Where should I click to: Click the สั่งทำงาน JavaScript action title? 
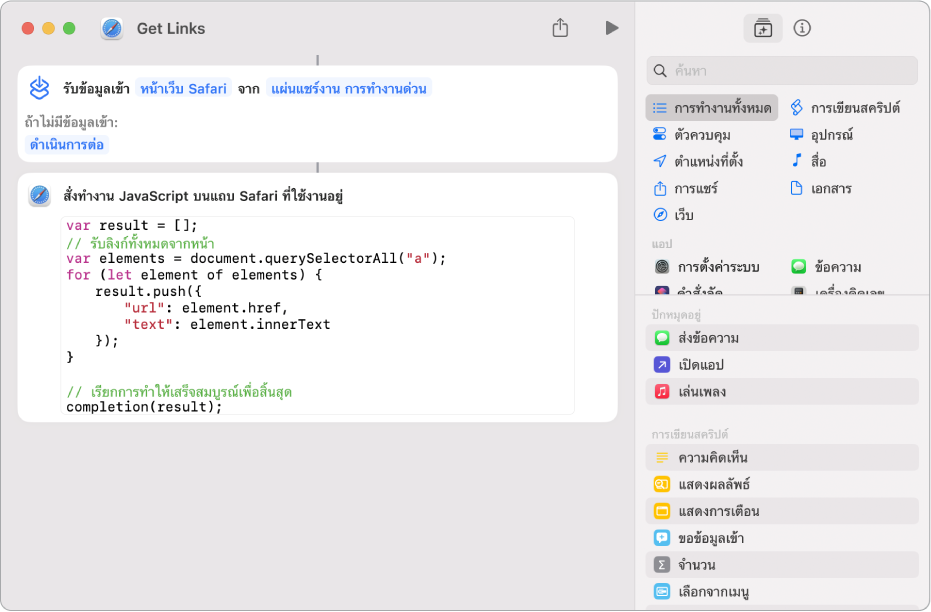click(203, 196)
